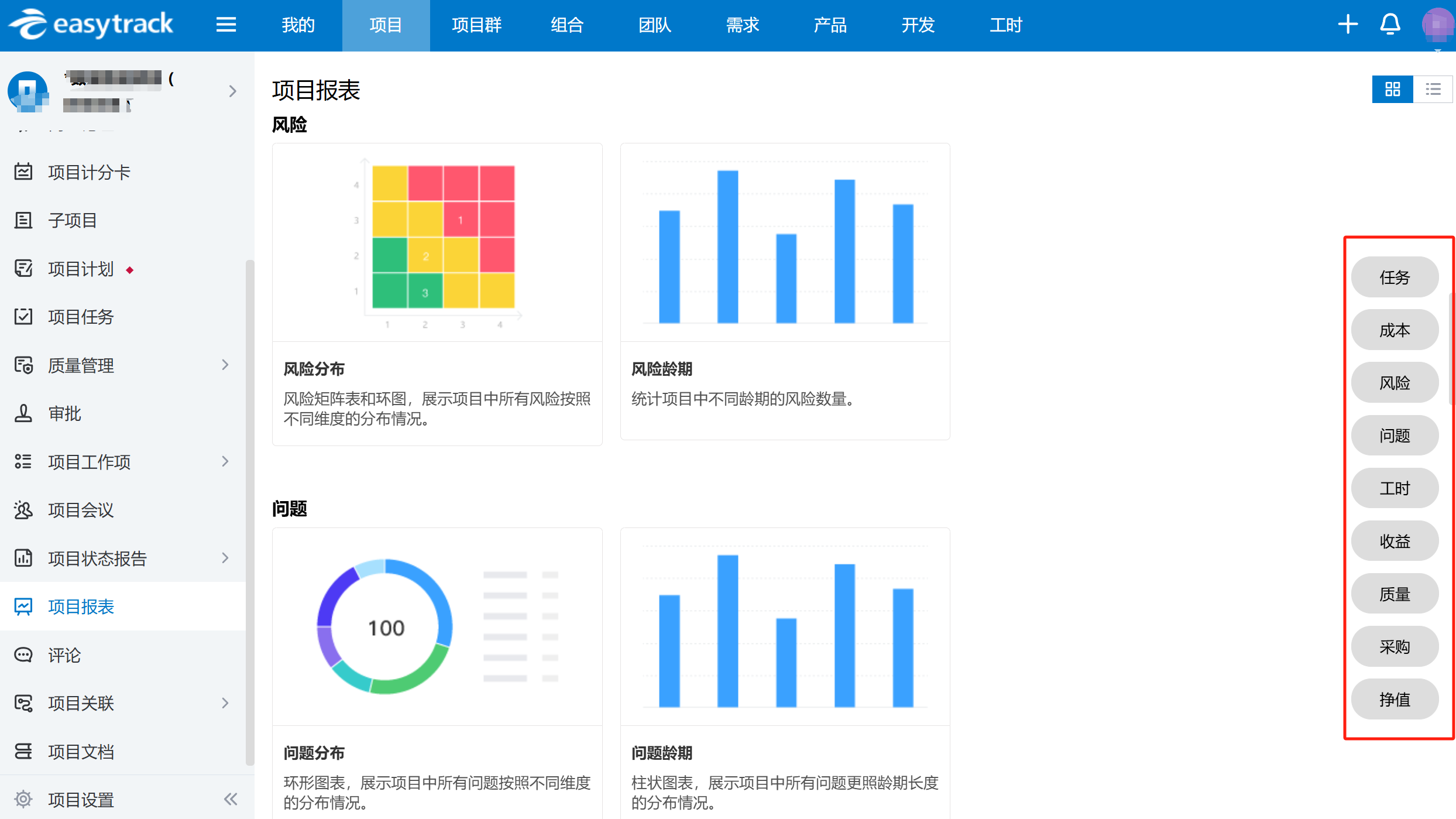Viewport: 1456px width, 819px height.
Task: Open 项目设置 gear icon
Action: point(23,799)
